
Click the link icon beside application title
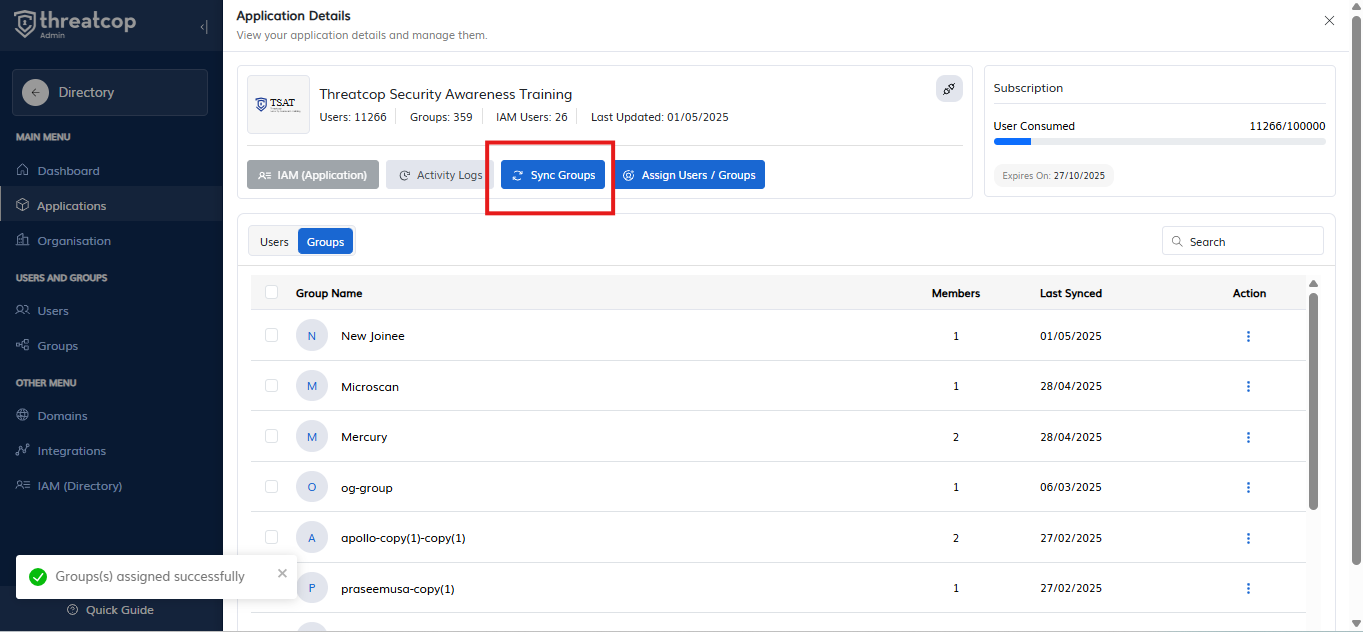(949, 88)
